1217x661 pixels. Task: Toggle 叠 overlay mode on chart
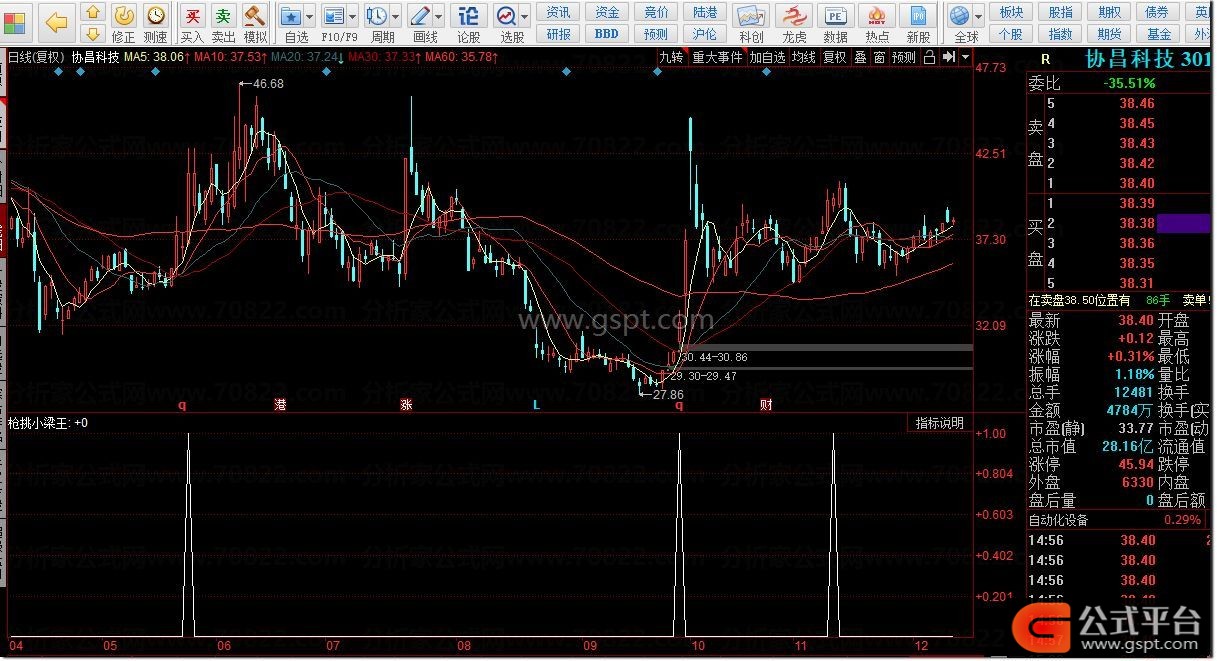tap(860, 57)
